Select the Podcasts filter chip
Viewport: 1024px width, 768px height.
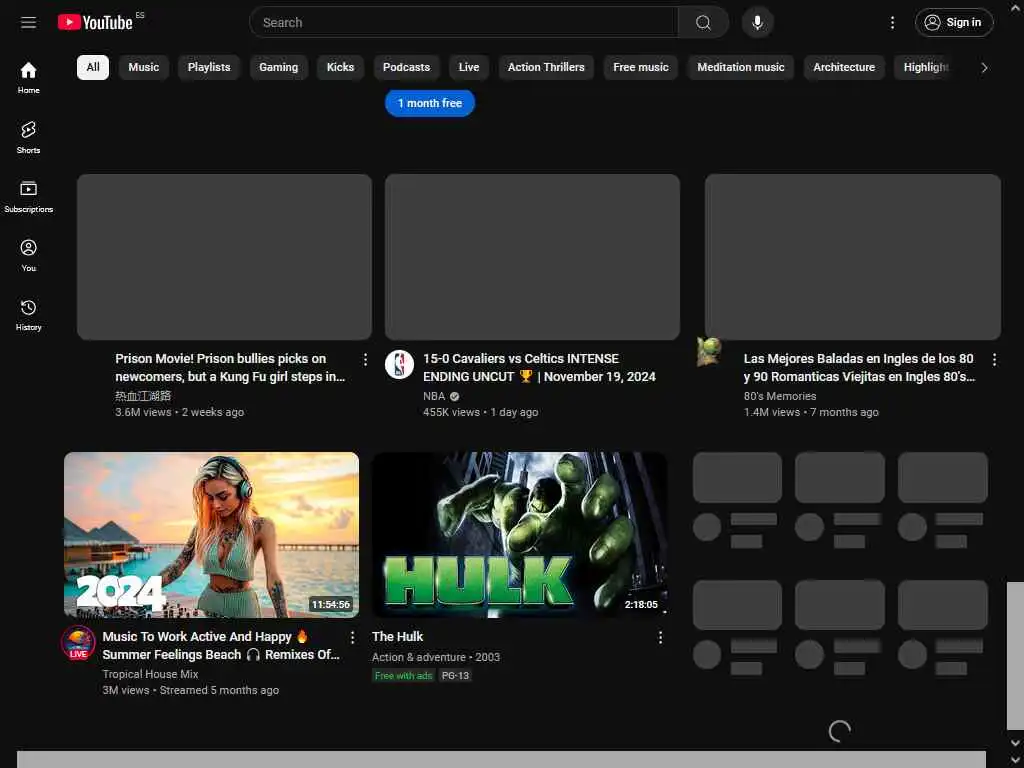coord(406,67)
